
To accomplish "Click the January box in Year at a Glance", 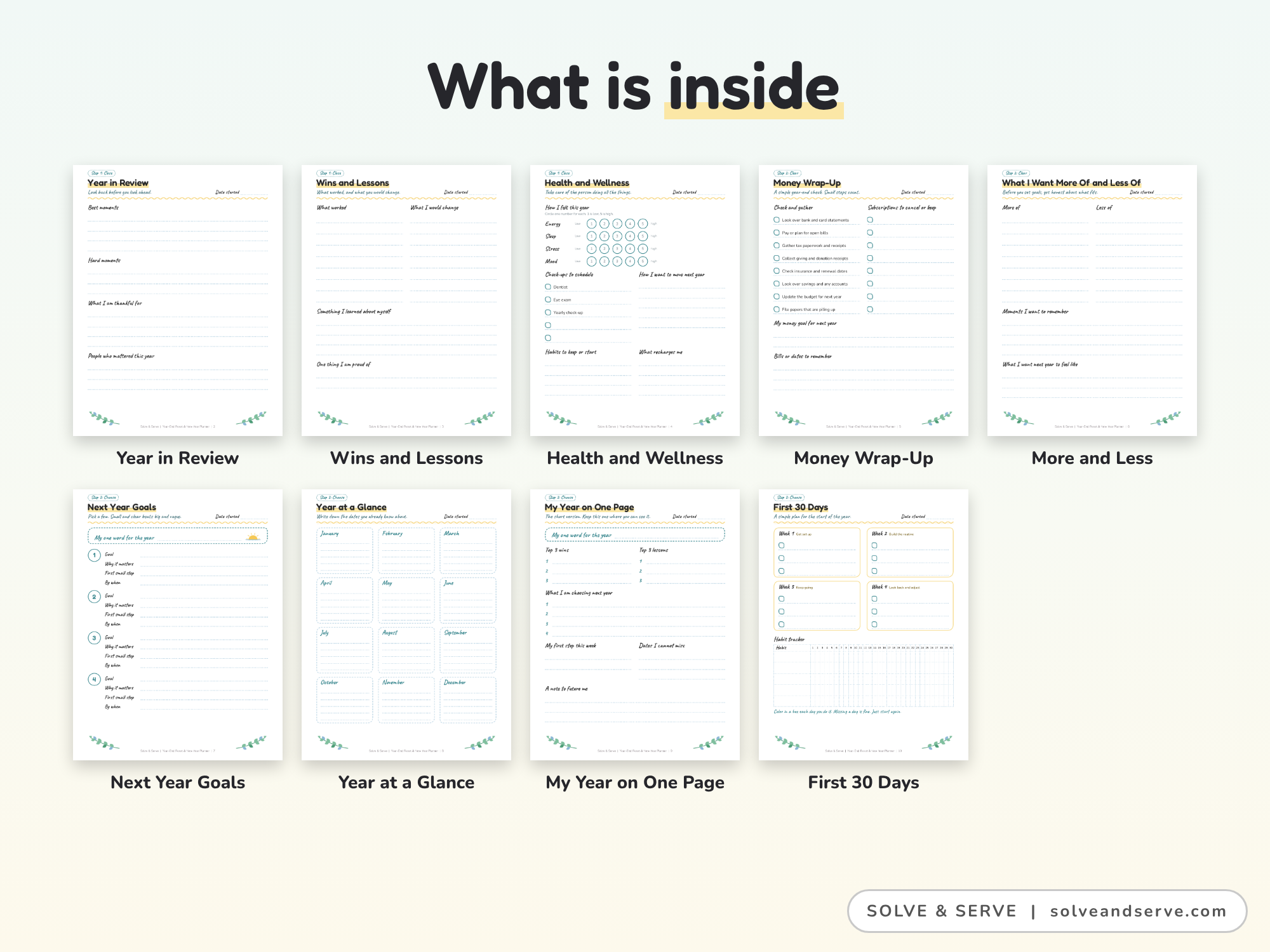I will pos(344,550).
